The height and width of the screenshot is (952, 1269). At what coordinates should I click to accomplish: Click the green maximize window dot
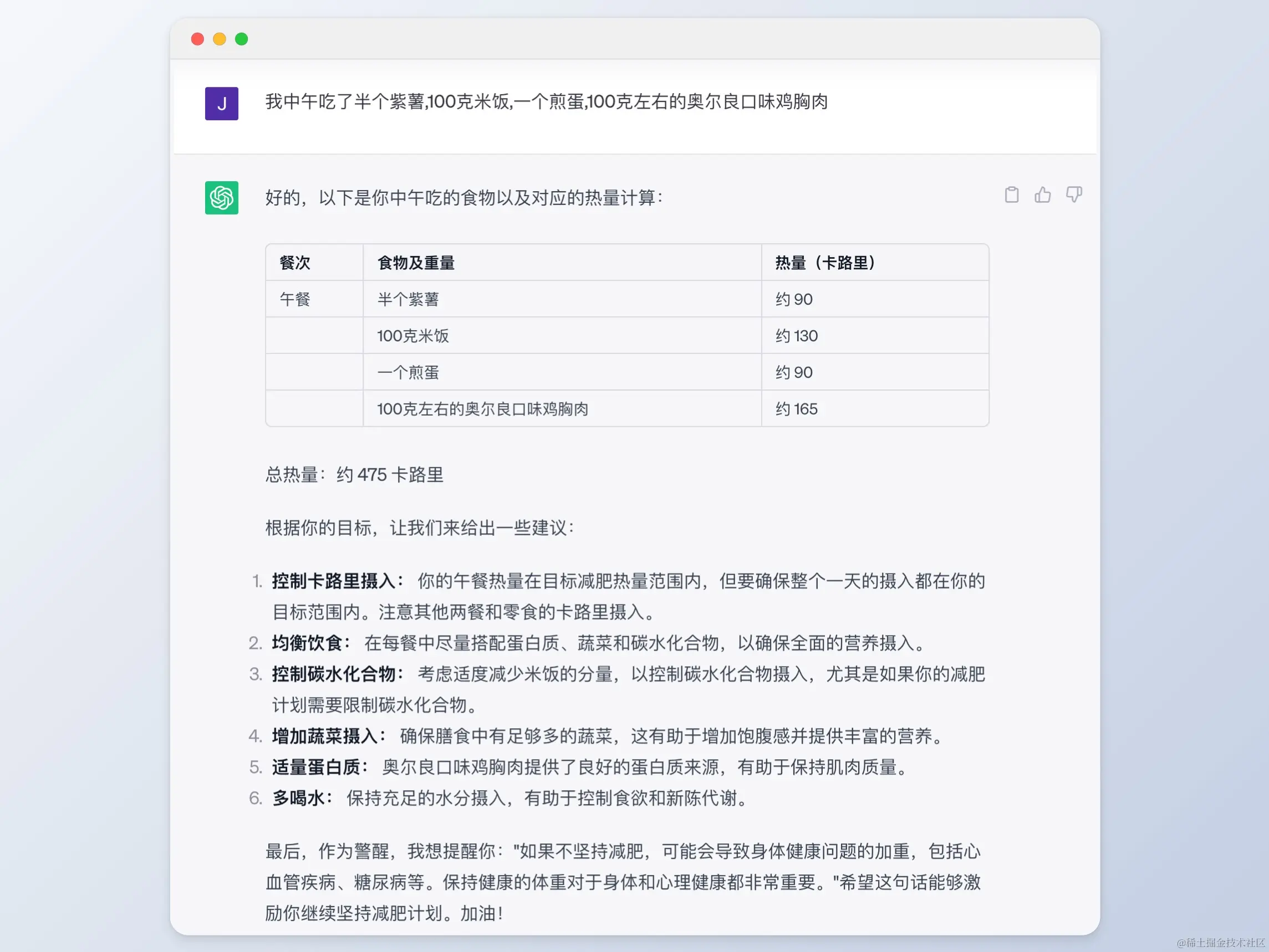coord(242,39)
